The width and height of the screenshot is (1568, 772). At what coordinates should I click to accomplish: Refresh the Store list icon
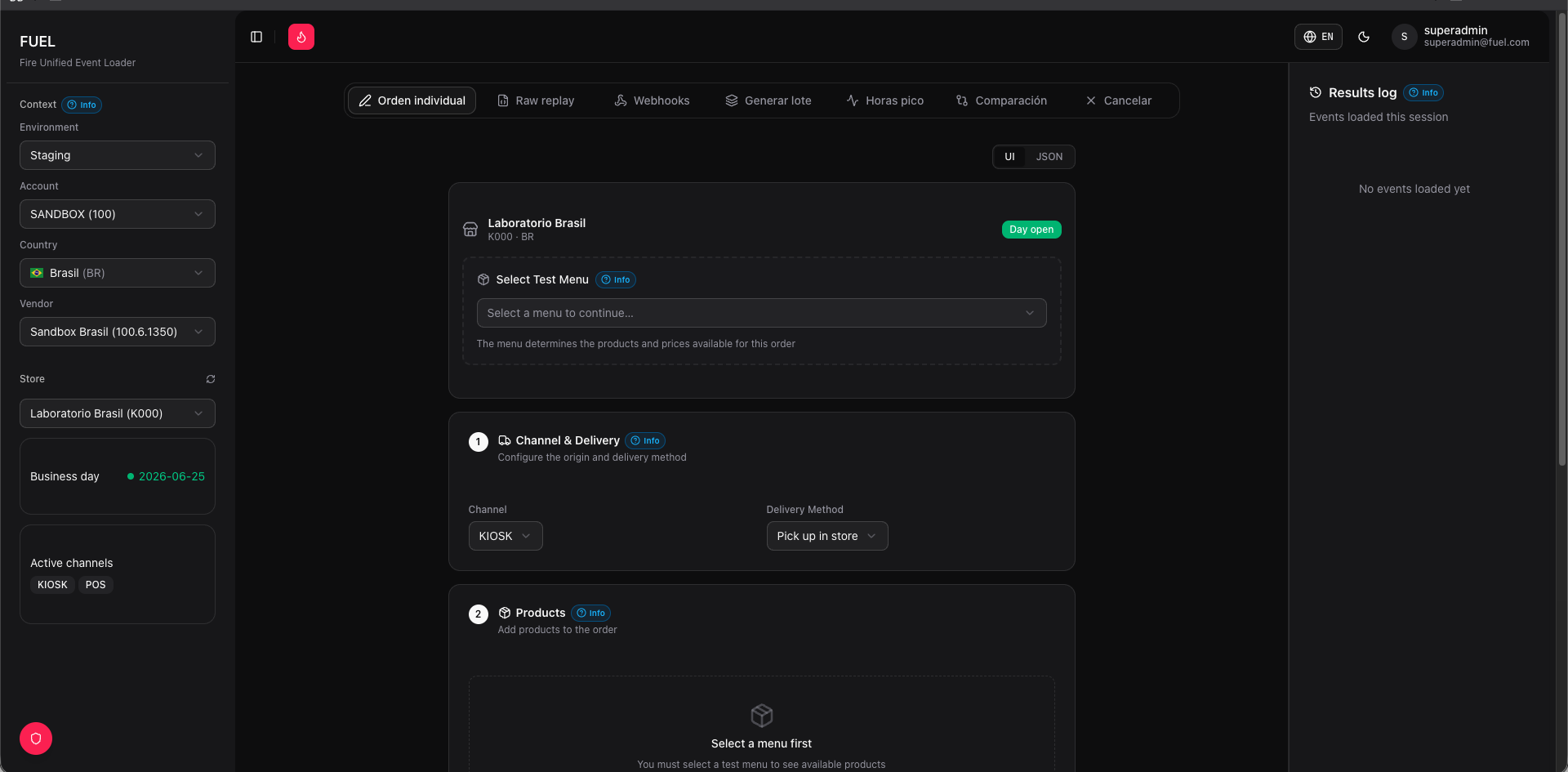pyautogui.click(x=211, y=379)
